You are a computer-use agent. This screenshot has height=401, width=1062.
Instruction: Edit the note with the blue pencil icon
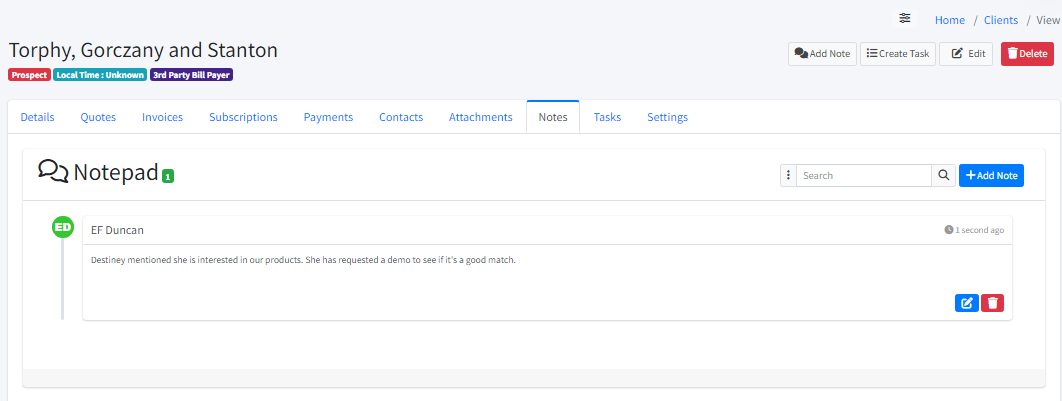point(967,303)
